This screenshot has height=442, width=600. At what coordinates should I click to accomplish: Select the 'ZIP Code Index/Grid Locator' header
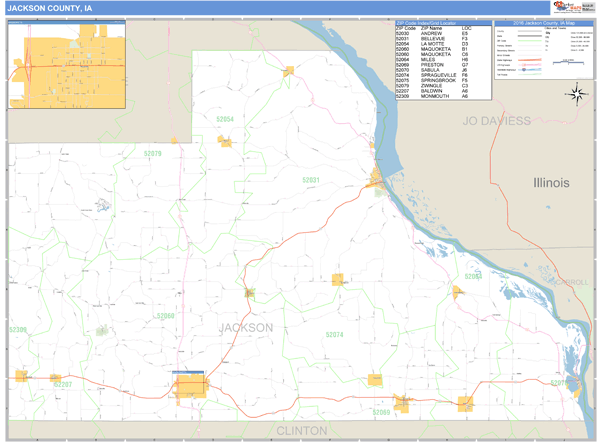443,23
